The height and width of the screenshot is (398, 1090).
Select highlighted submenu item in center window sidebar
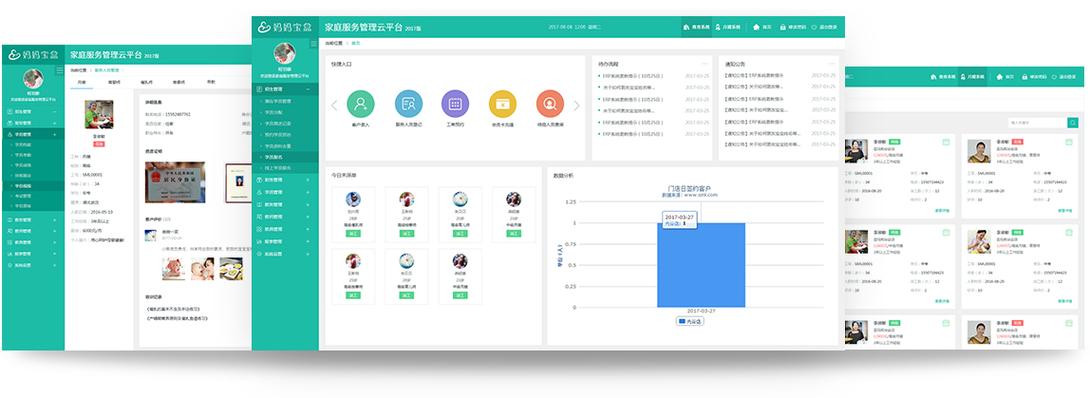(x=285, y=158)
